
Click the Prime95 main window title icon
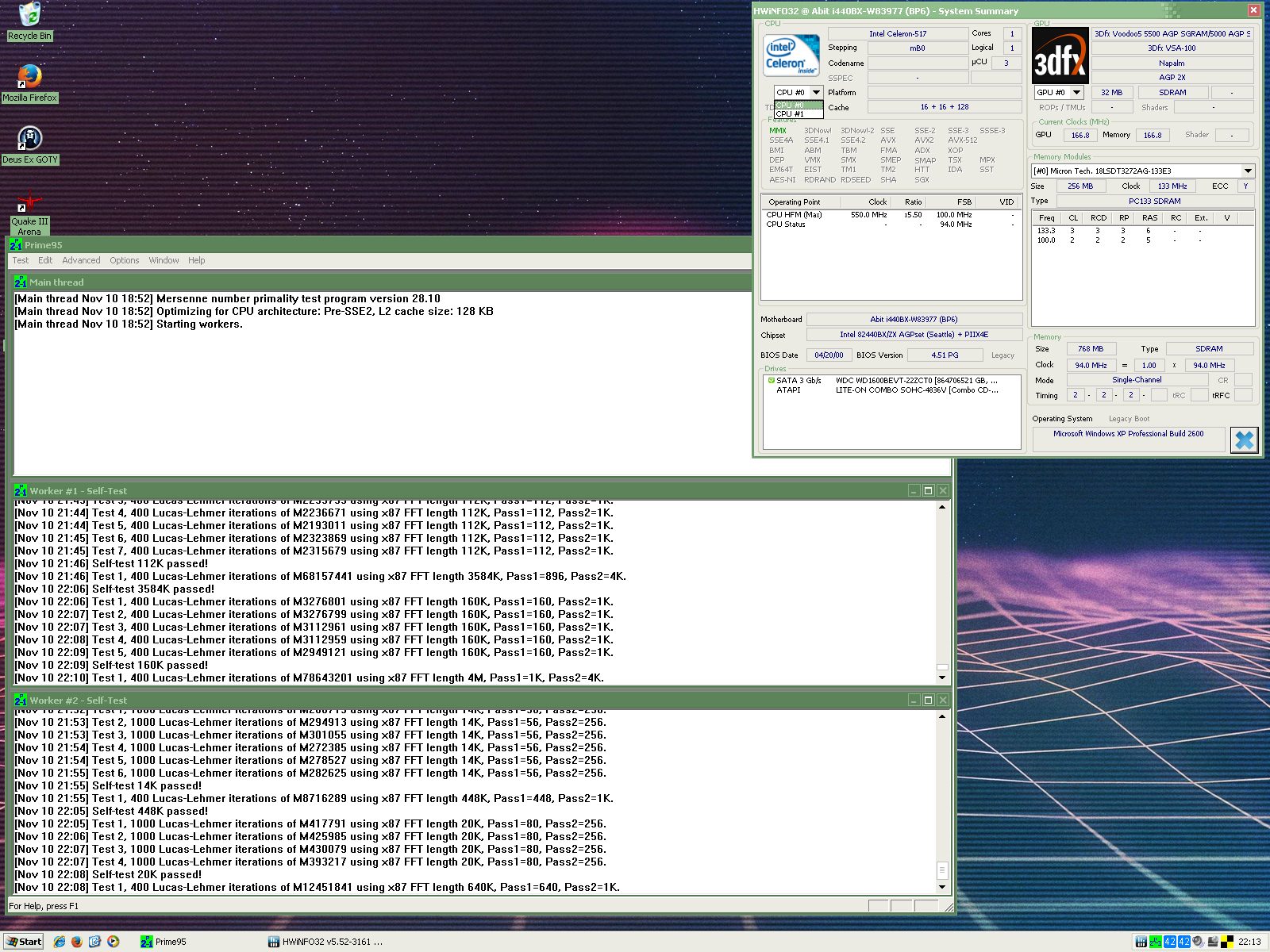click(x=16, y=245)
